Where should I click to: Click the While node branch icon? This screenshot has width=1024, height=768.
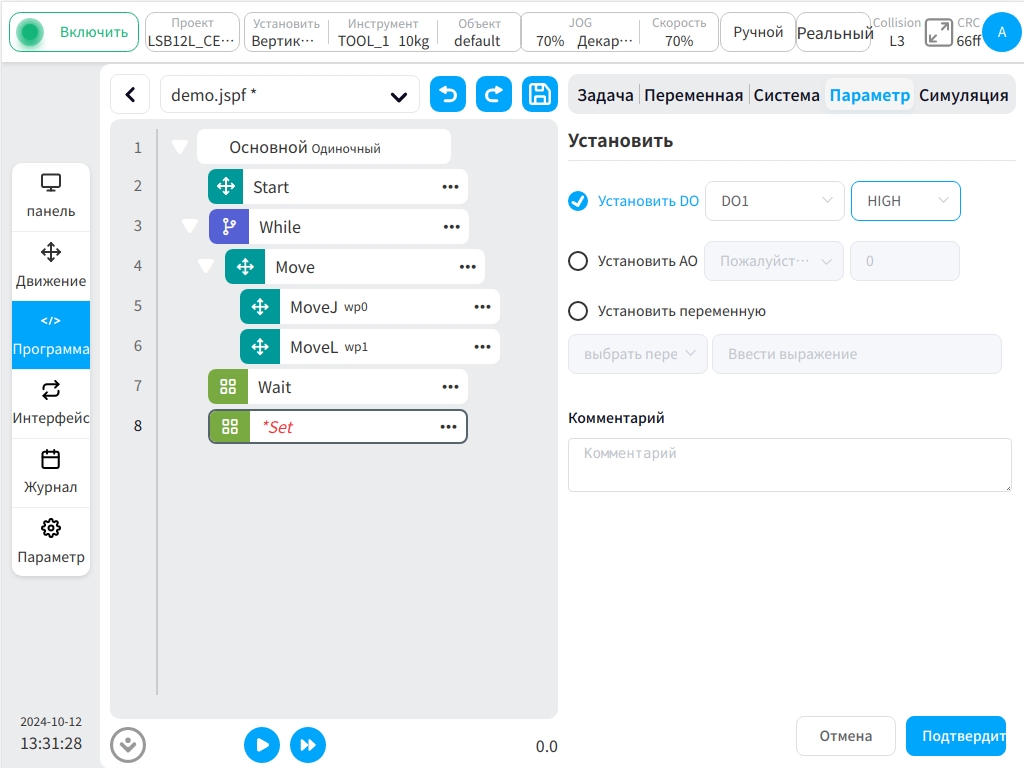coord(229,227)
